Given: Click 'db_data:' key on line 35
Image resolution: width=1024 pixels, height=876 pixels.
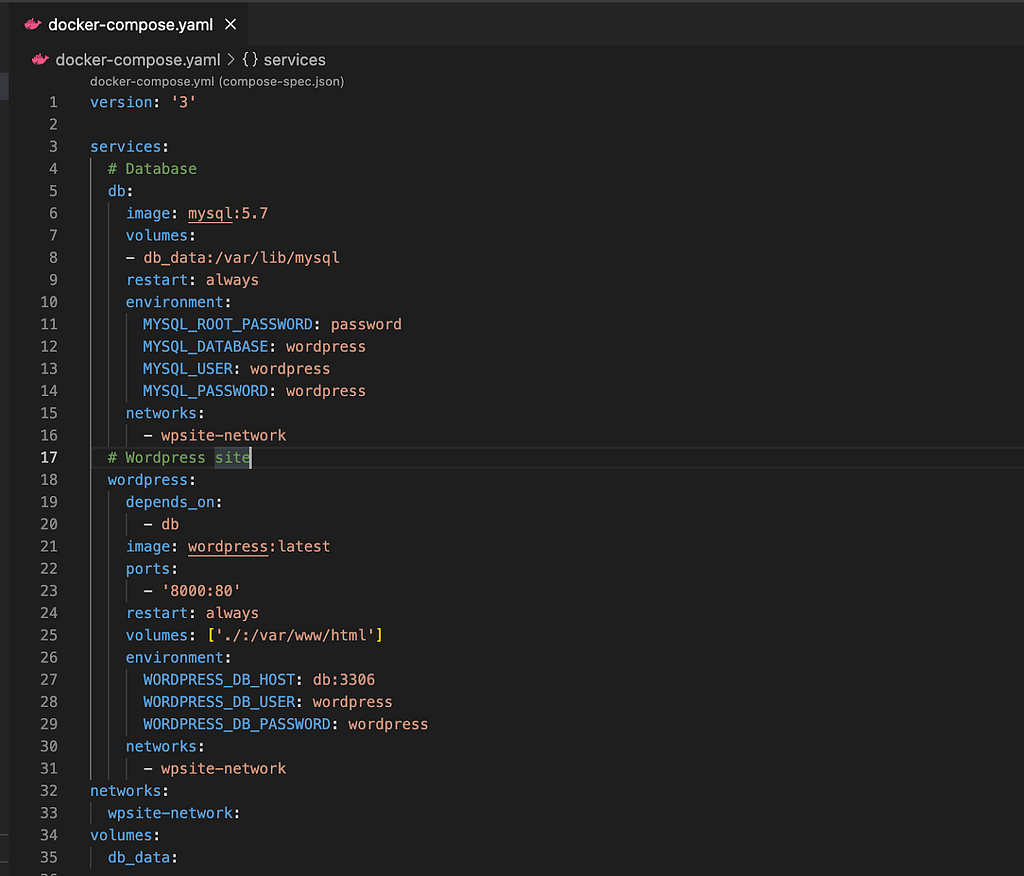Looking at the screenshot, I should pos(143,858).
